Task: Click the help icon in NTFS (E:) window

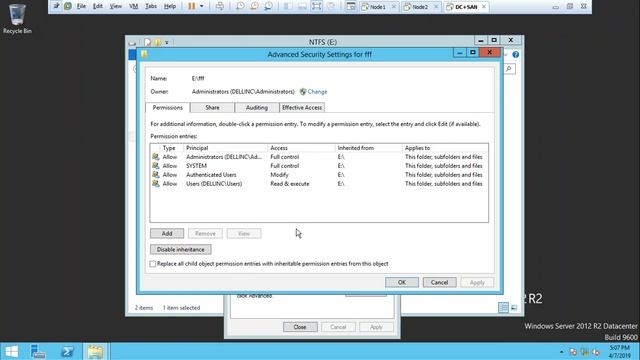Action: [x=516, y=54]
